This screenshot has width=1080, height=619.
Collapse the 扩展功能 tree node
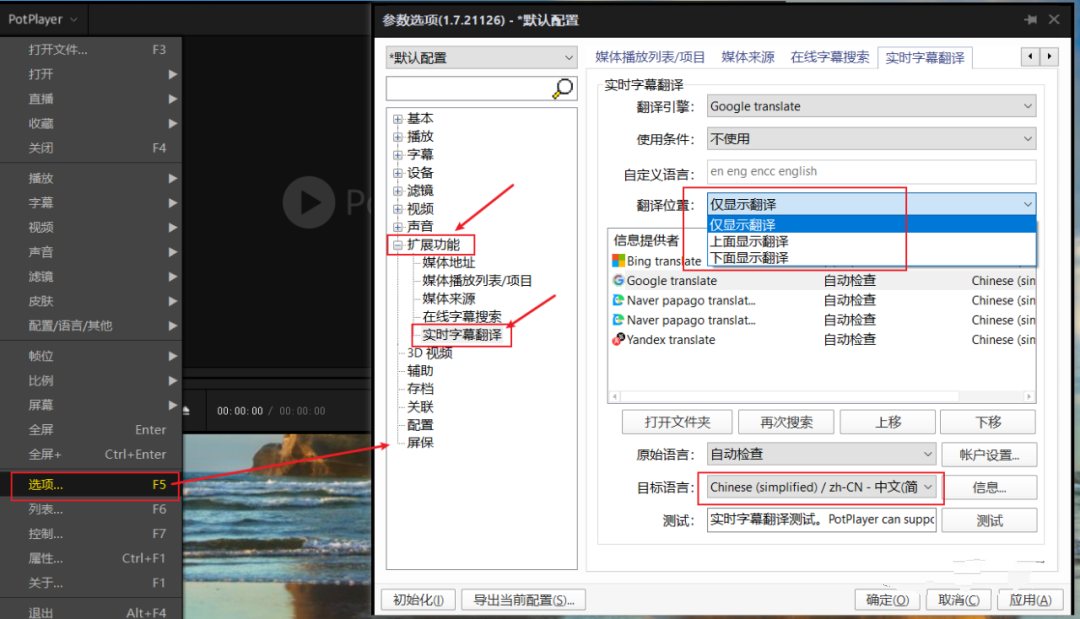pyautogui.click(x=397, y=244)
